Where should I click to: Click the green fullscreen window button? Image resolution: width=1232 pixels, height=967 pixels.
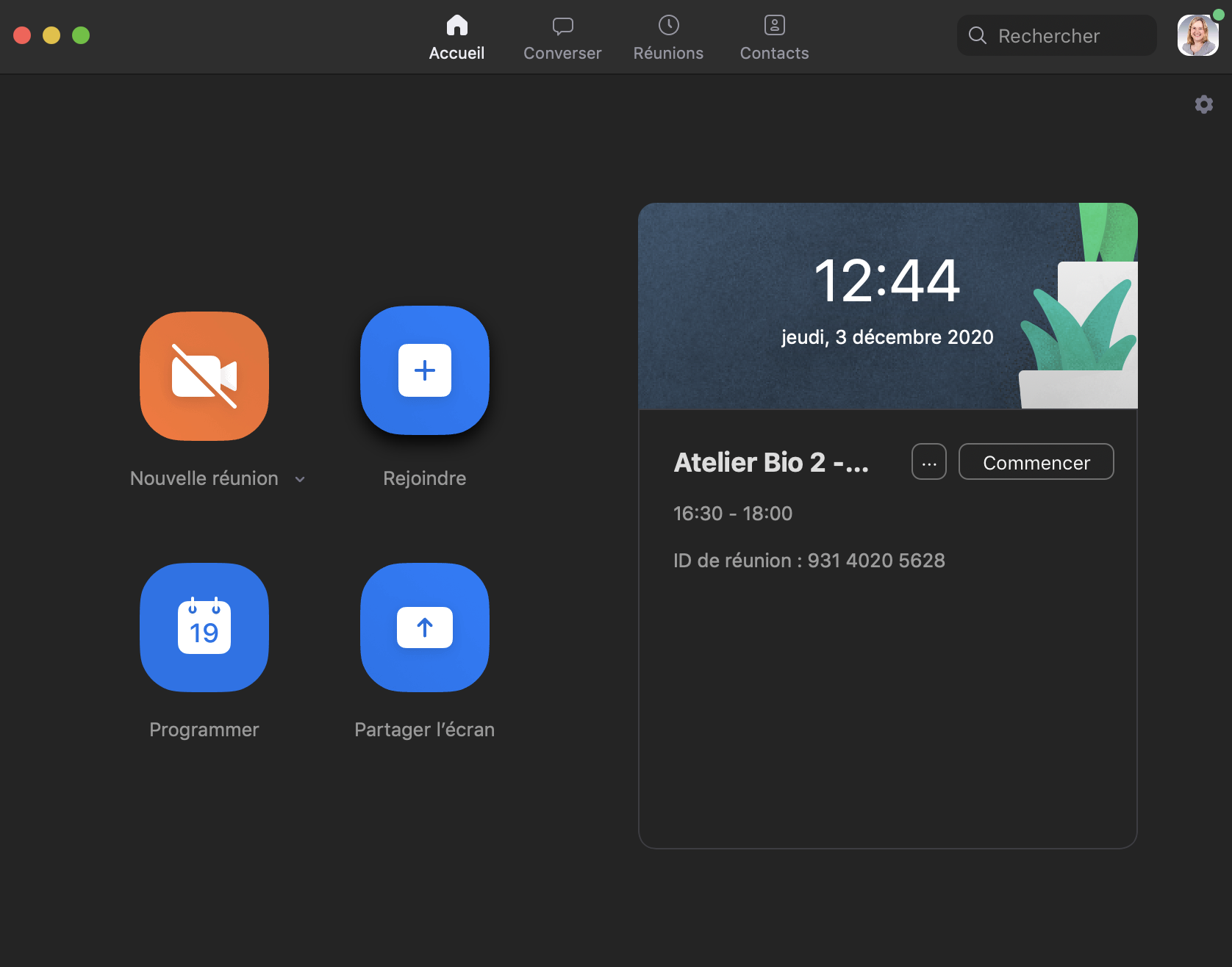coord(81,35)
